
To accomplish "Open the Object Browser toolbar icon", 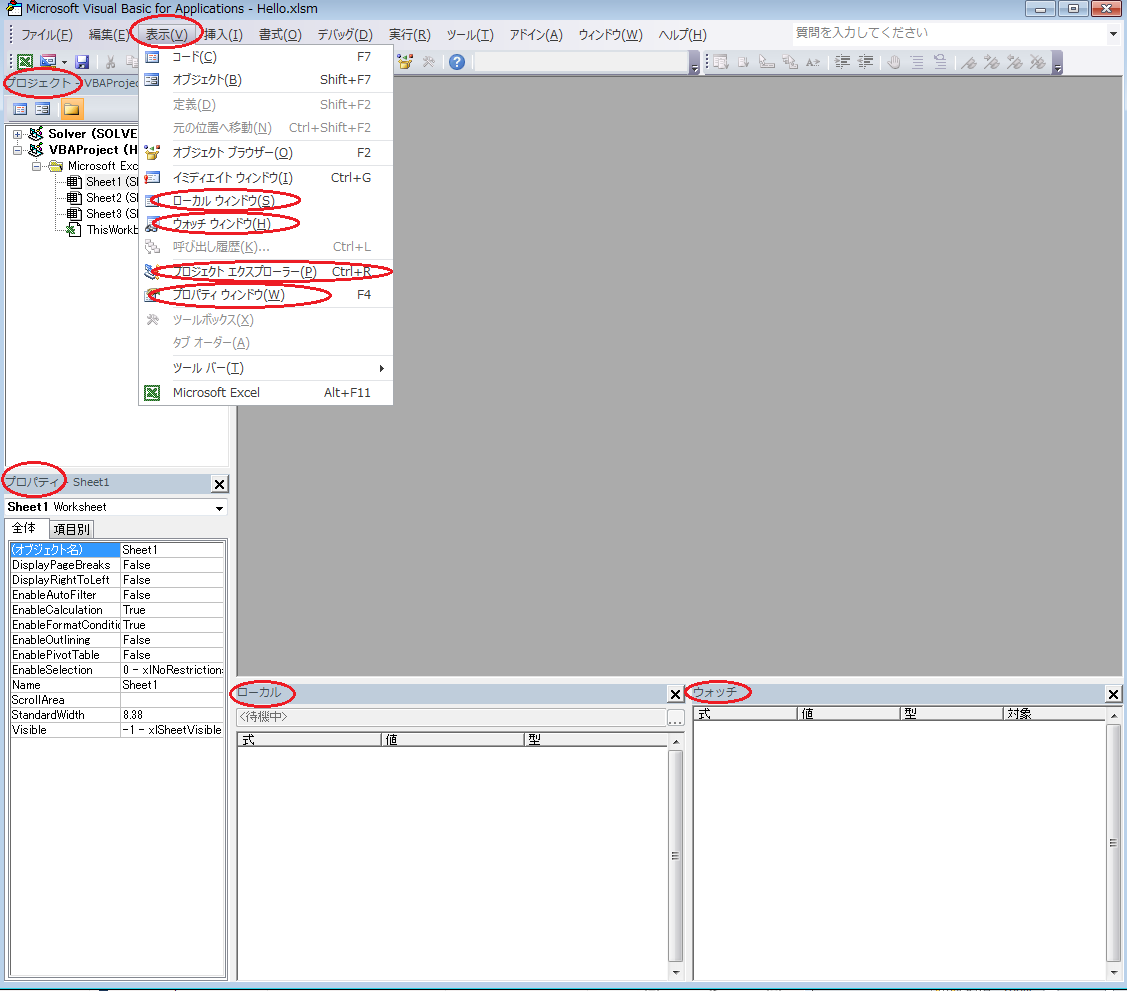I will click(405, 62).
